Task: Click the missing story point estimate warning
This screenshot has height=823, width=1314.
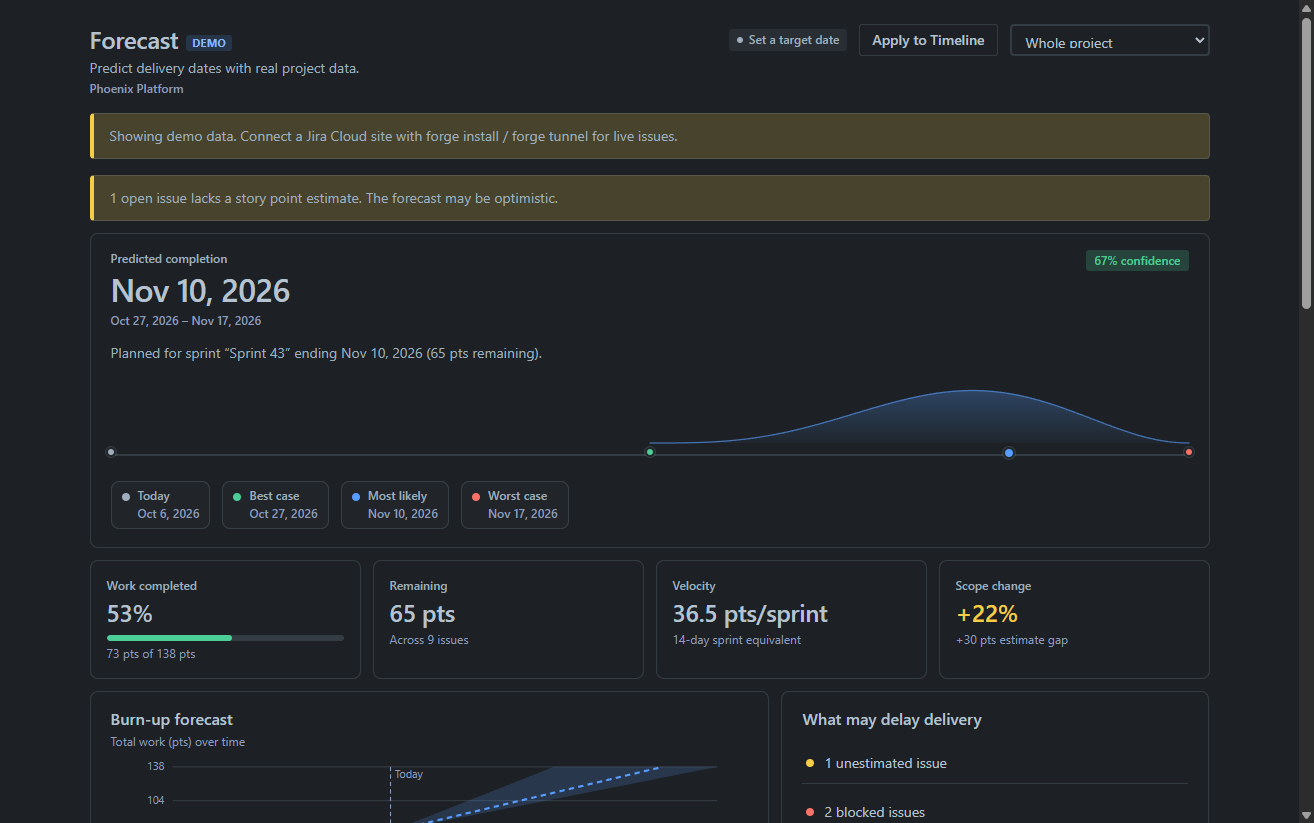Action: point(650,198)
